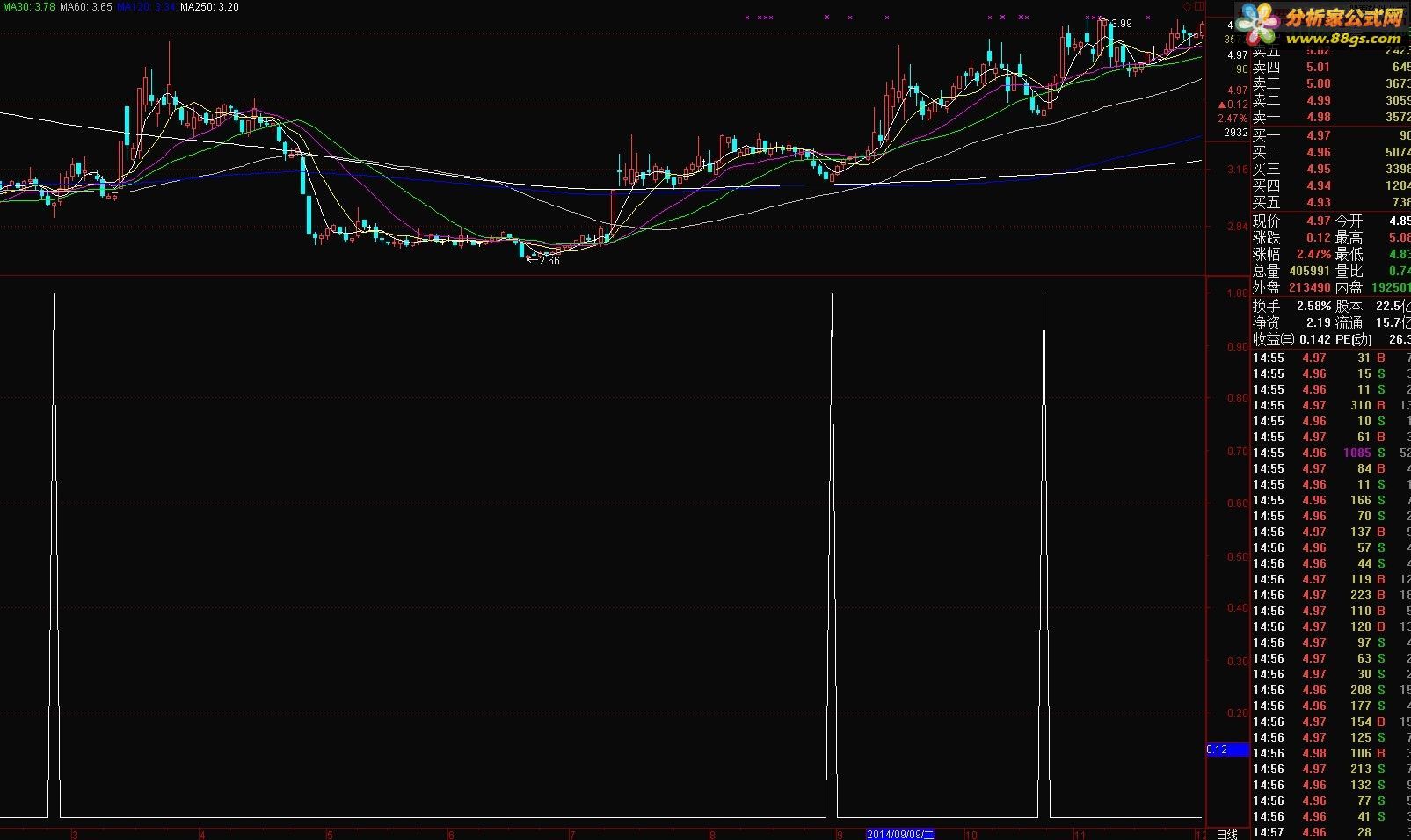The width and height of the screenshot is (1411, 840).
Task: Select the 卖四 5.01 ask row
Action: [1331, 67]
